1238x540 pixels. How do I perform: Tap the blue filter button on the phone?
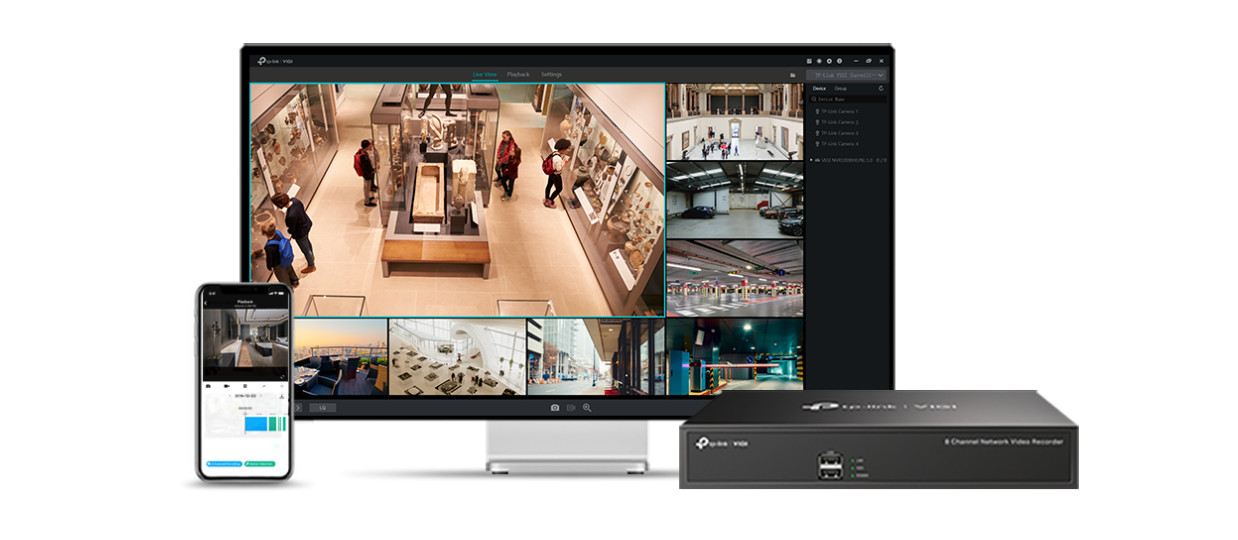224,464
